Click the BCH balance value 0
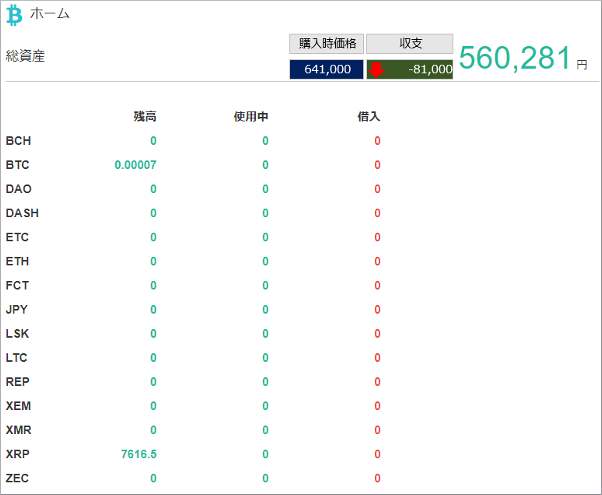Screen dimensions: 602x495 pyautogui.click(x=153, y=141)
